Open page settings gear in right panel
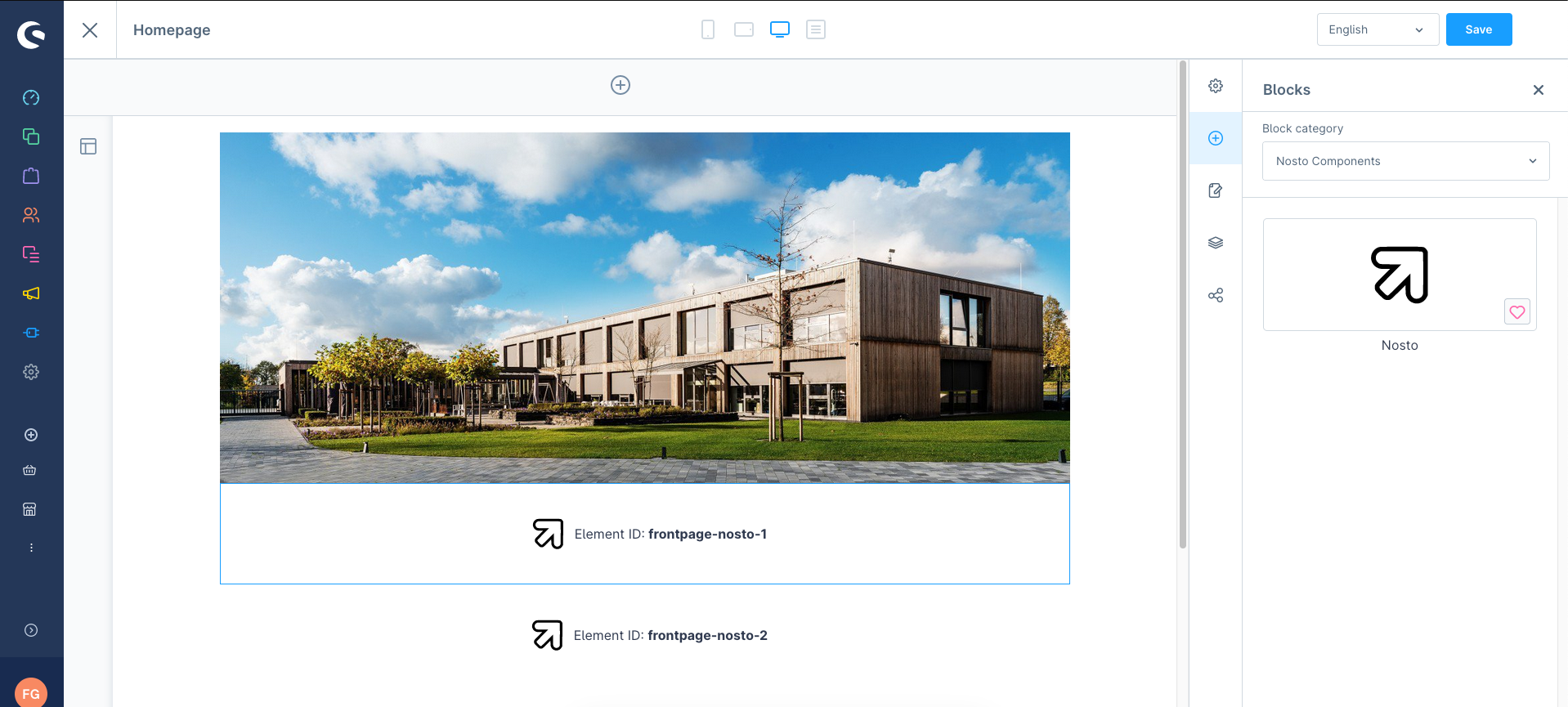The height and width of the screenshot is (707, 1568). click(1216, 86)
